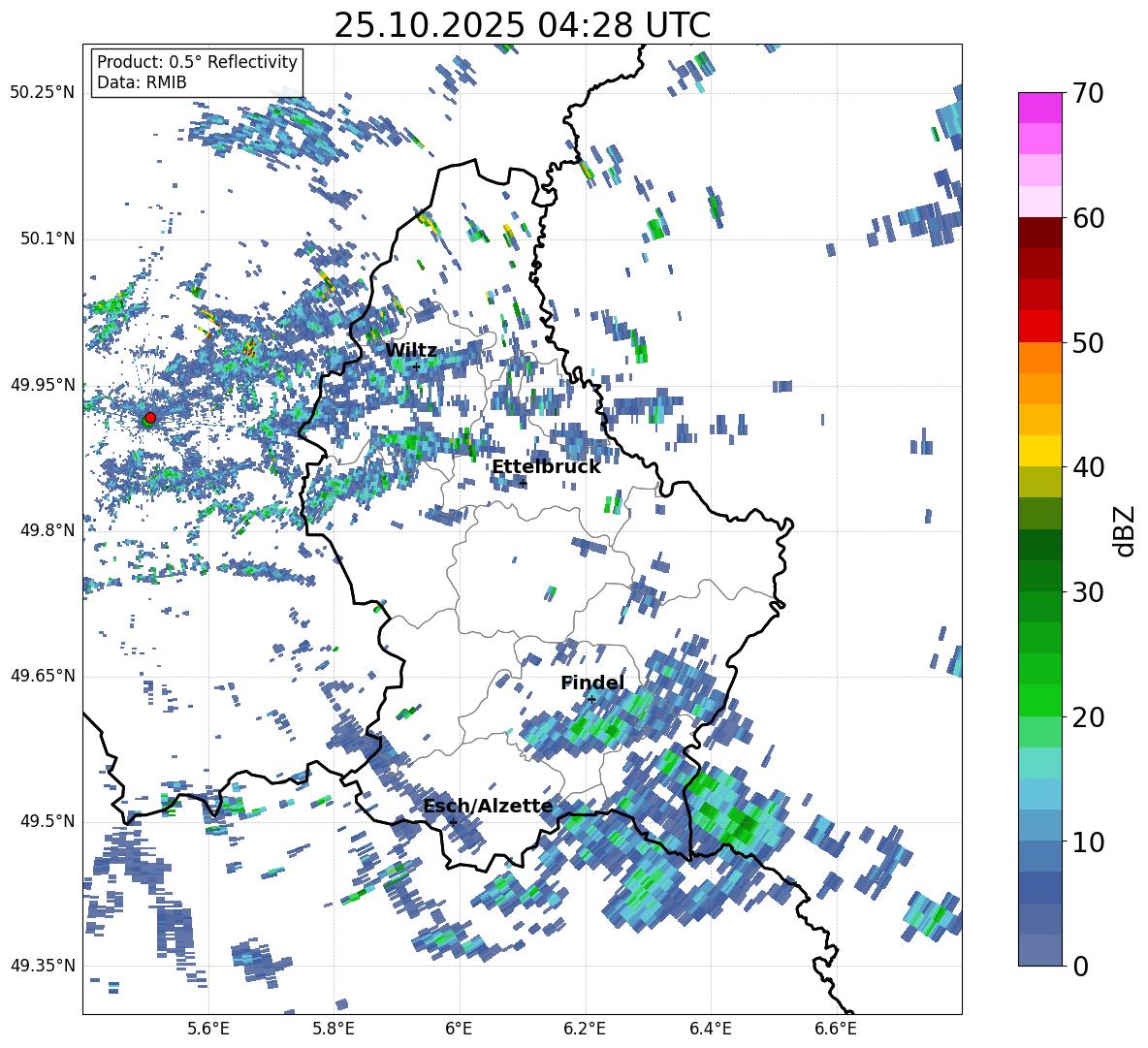Screen dimensions: 1148x1048
Task: Click the 49.35°N latitude label
Action: [43, 966]
